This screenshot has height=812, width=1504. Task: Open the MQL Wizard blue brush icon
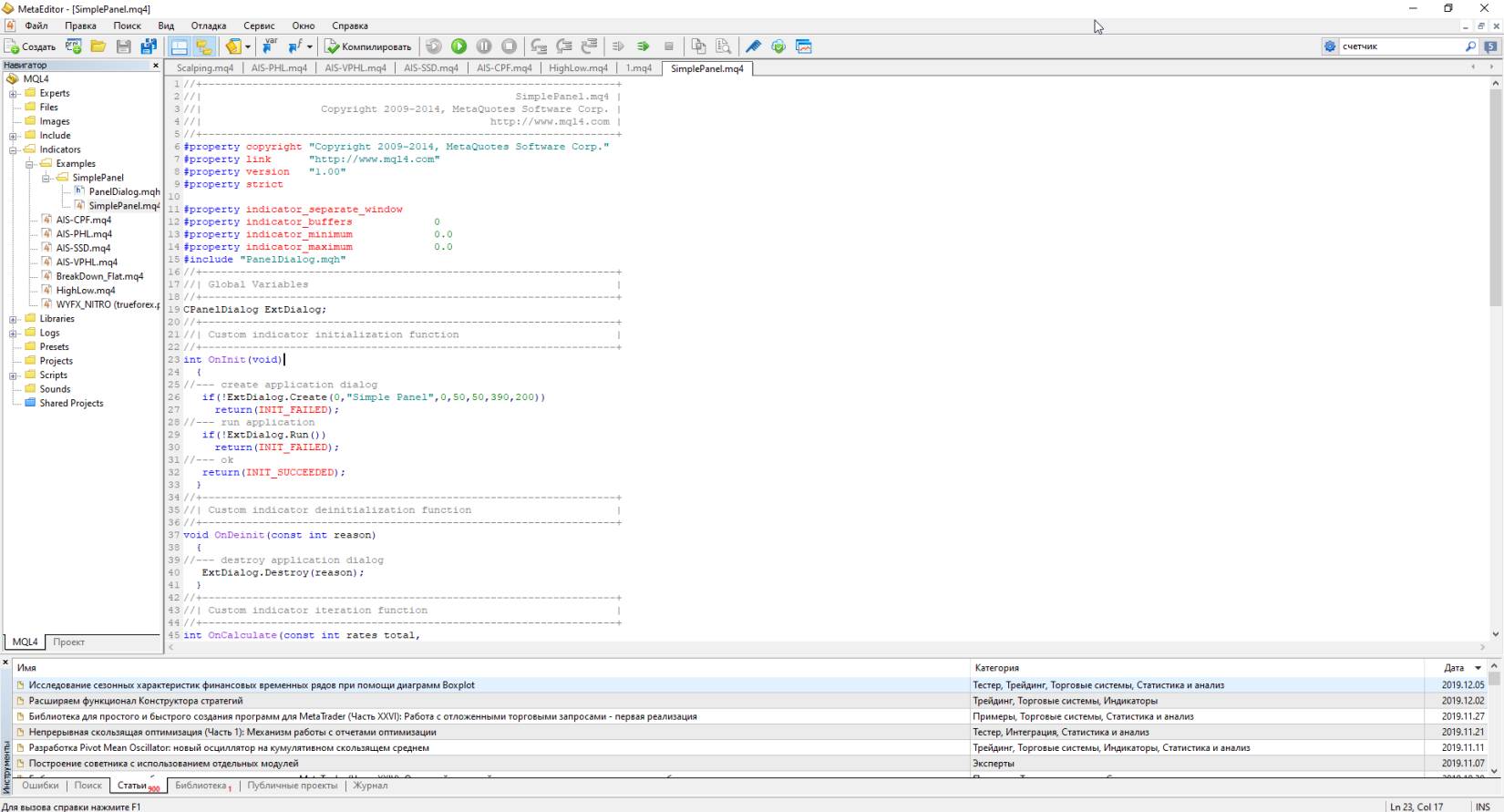(x=753, y=46)
